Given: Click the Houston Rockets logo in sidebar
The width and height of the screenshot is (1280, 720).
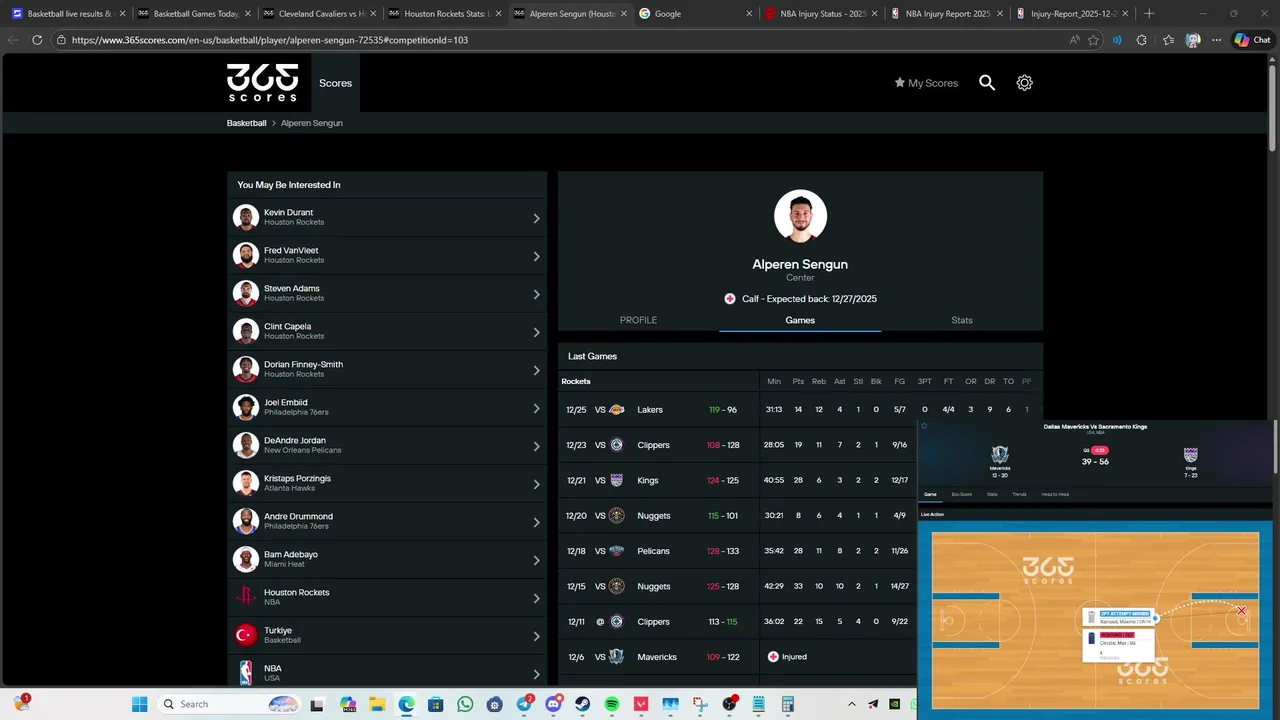Looking at the screenshot, I should tap(246, 597).
